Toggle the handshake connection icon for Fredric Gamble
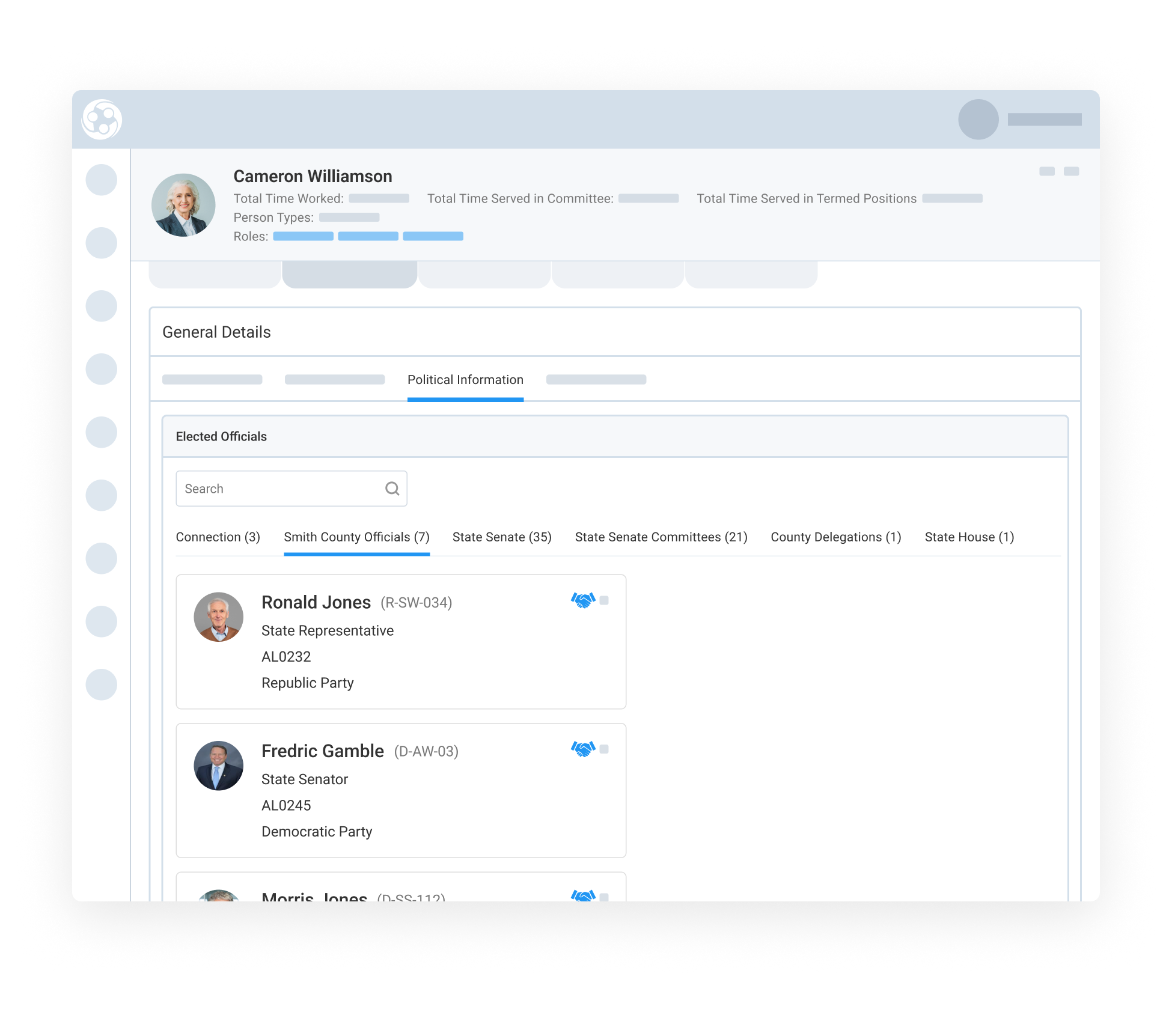Screen dimensions: 1172x1036 582,748
